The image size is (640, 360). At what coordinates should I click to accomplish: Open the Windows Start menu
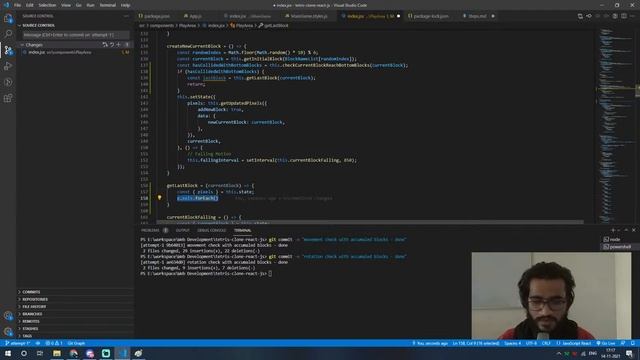click(8, 353)
